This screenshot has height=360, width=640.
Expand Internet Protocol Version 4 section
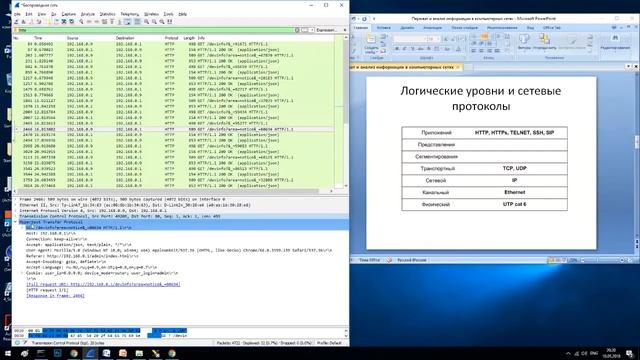tap(16, 211)
